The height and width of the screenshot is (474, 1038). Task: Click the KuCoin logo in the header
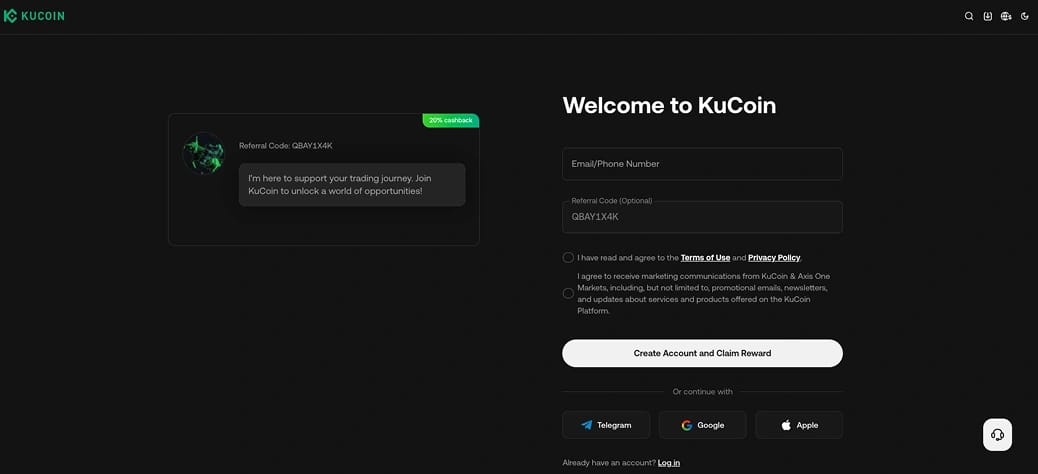pyautogui.click(x=34, y=16)
